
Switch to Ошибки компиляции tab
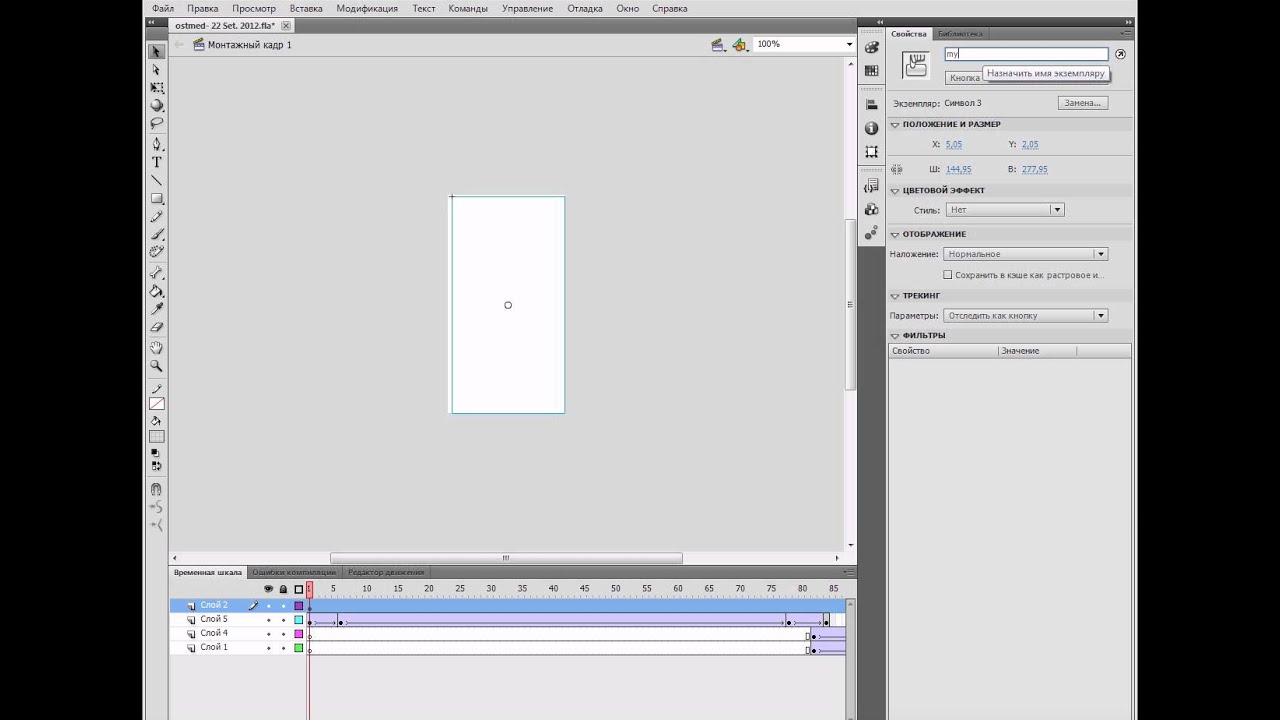click(x=294, y=572)
